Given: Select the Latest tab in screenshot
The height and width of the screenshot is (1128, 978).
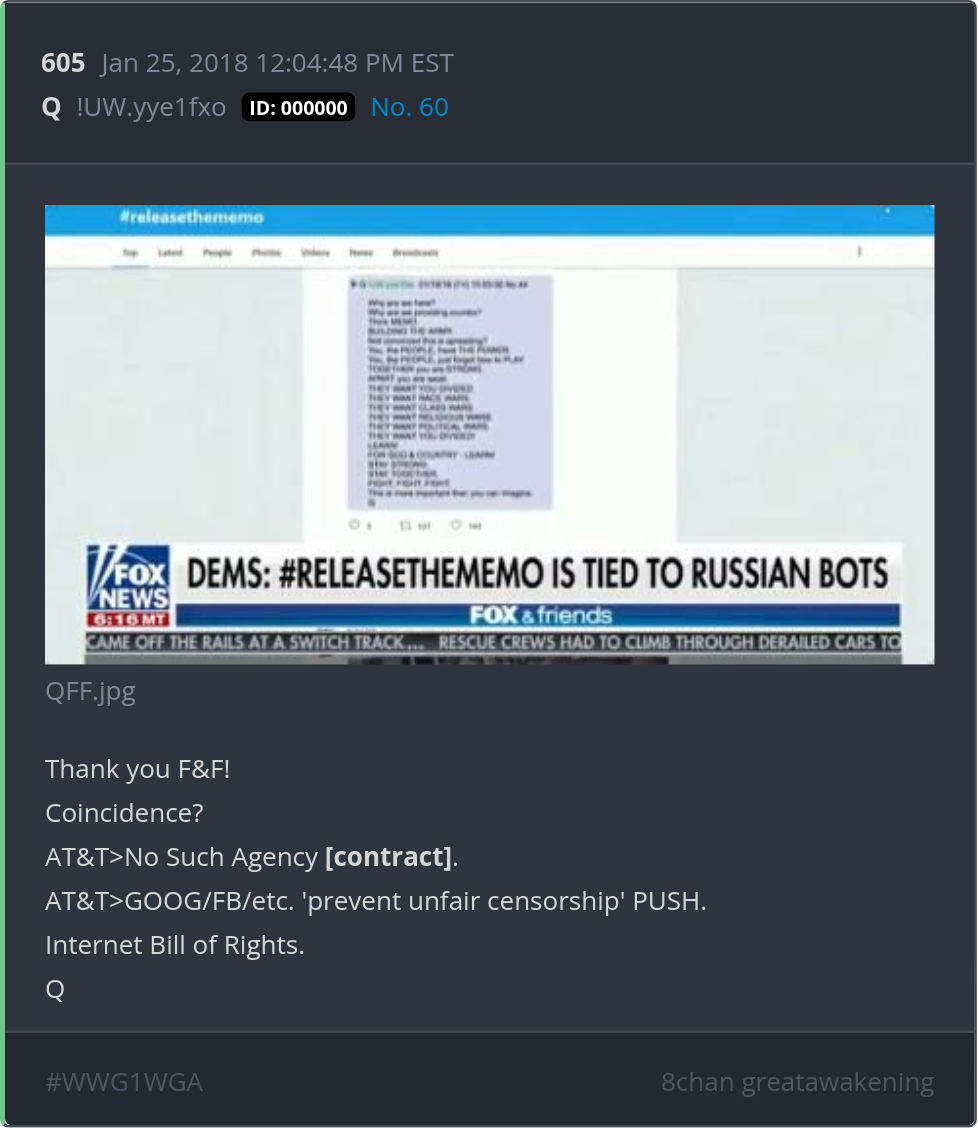Looking at the screenshot, I should 170,253.
